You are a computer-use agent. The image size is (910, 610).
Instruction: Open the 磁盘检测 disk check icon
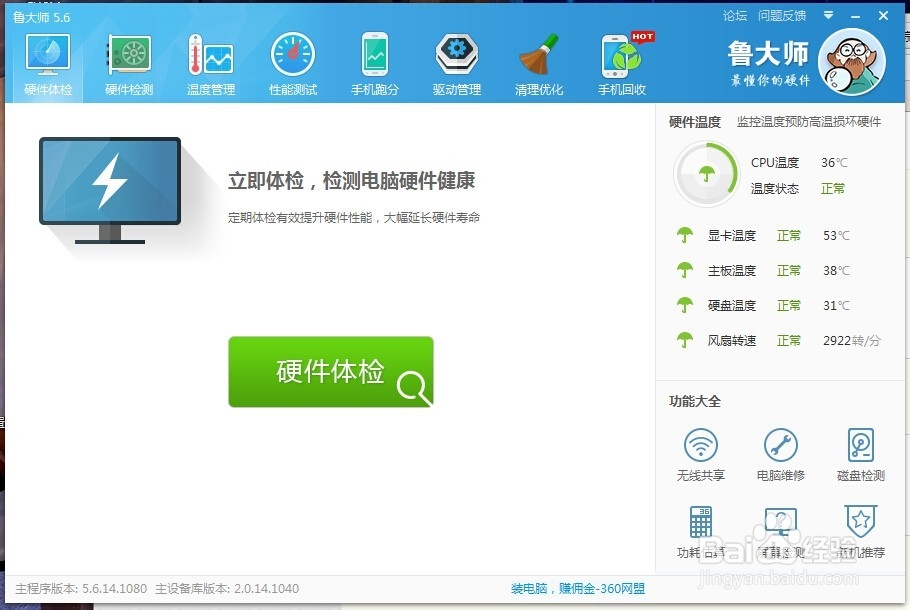[x=861, y=445]
